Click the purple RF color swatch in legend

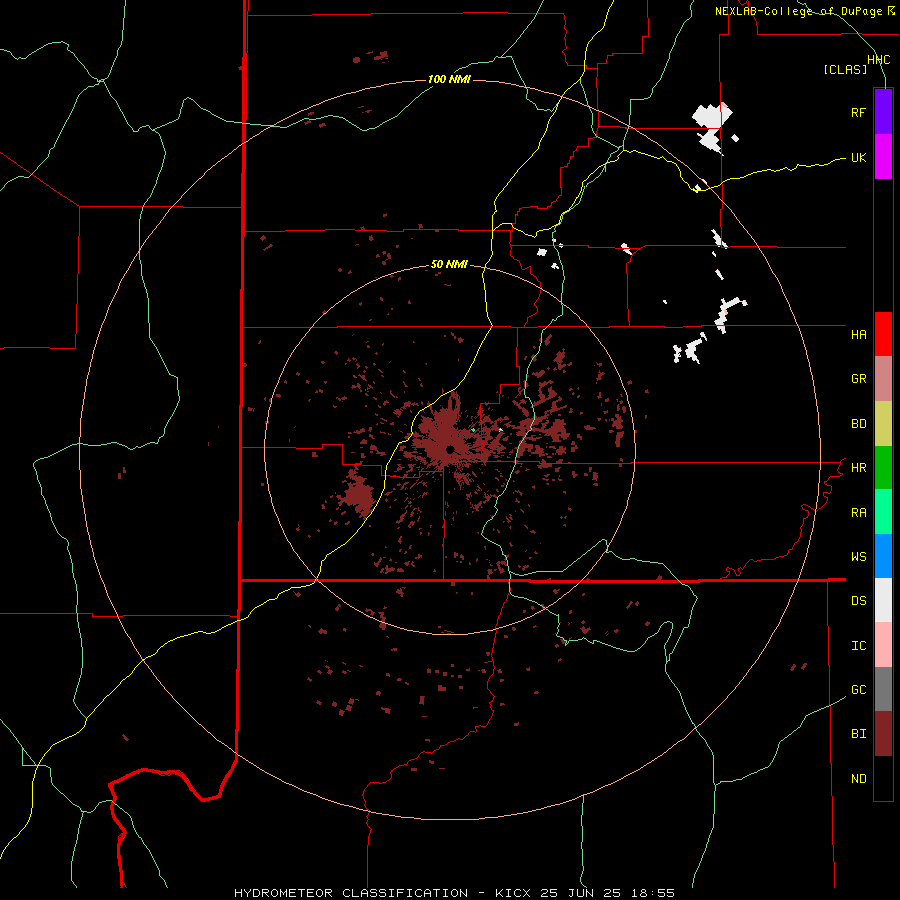tap(883, 112)
